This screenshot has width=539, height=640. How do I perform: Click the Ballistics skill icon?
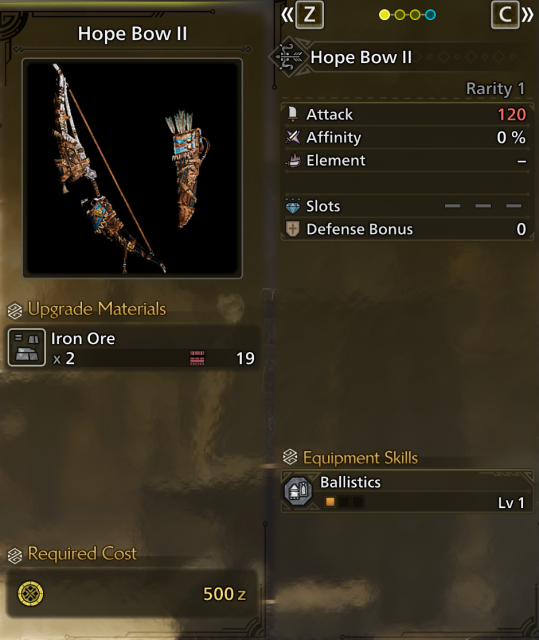click(298, 490)
